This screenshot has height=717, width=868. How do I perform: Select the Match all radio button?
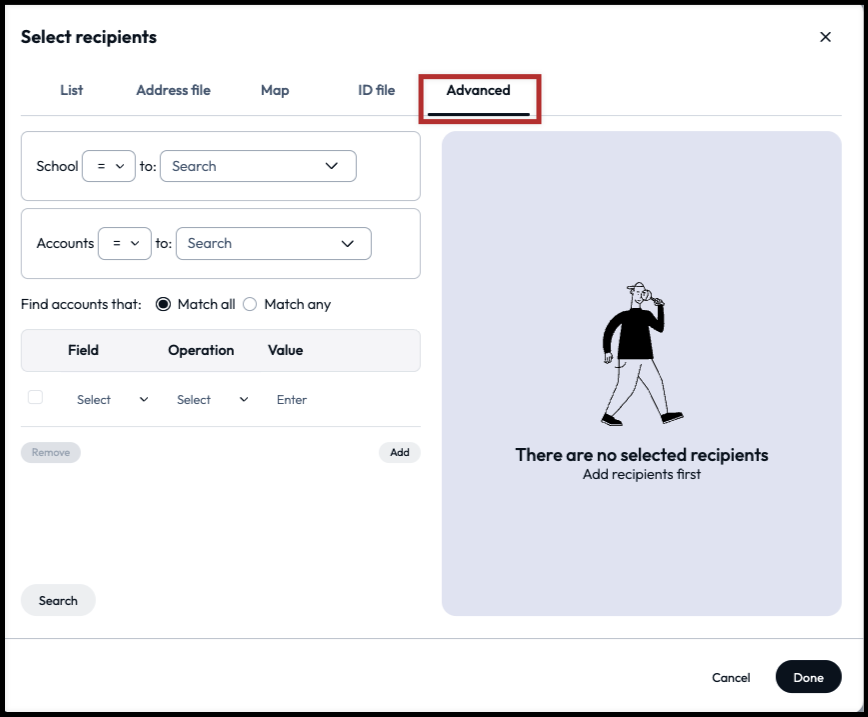164,304
